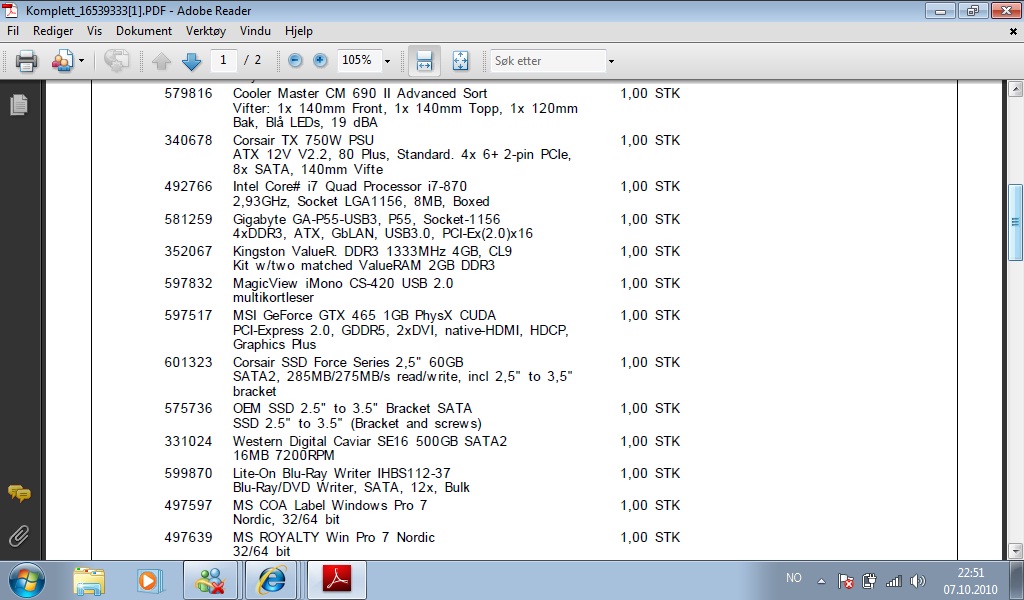Click Kingston ValueR DDR3 memory line
Screen dimensions: 1024x600
click(x=372, y=251)
